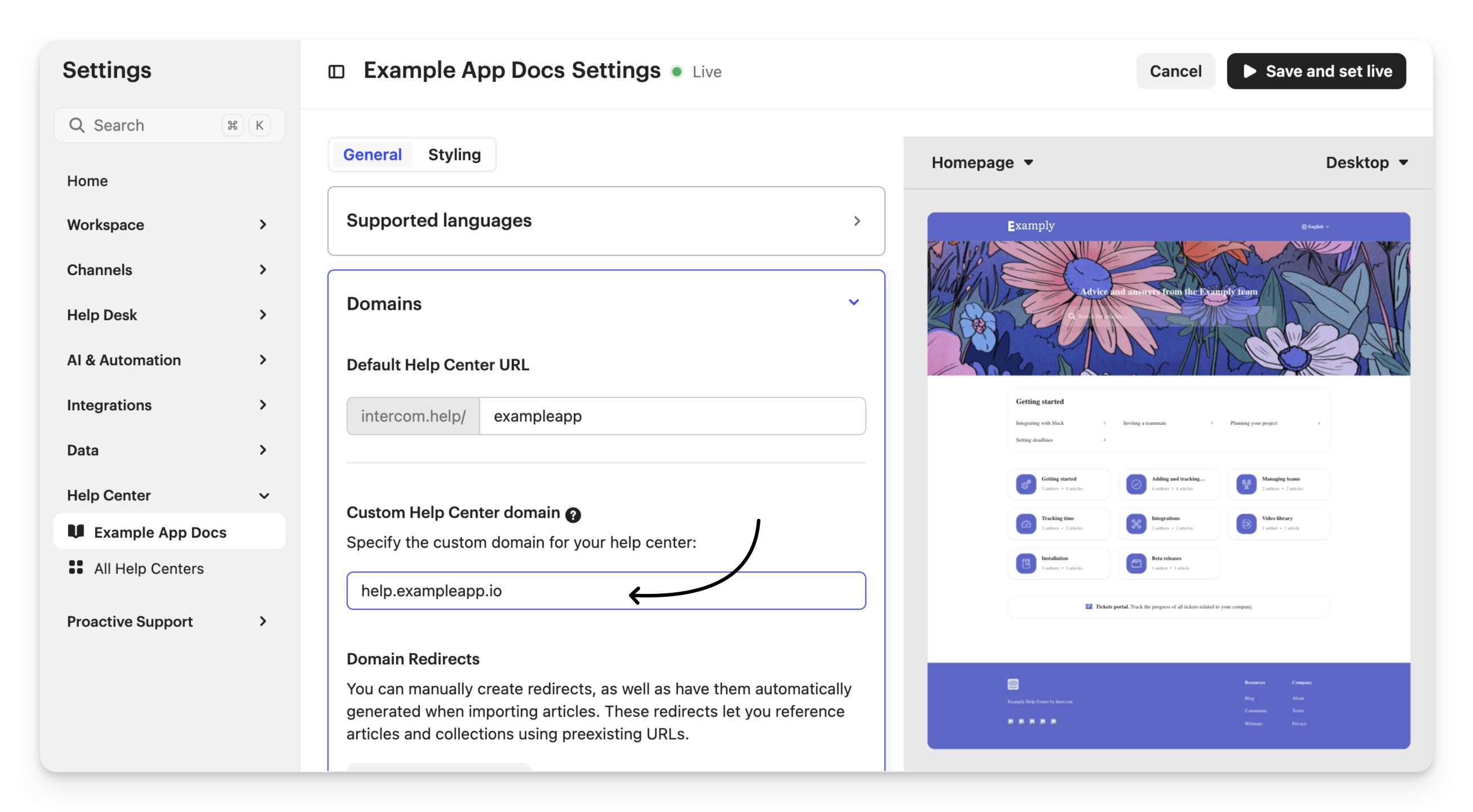Toggle the sidebar collapse icon
This screenshot has height=812, width=1473.
pos(336,72)
